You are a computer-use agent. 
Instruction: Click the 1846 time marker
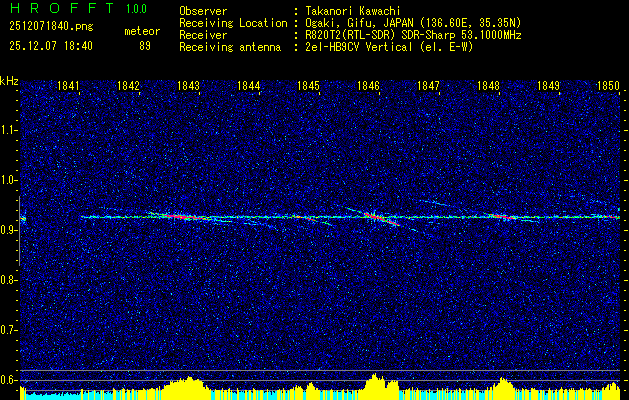pos(368,86)
